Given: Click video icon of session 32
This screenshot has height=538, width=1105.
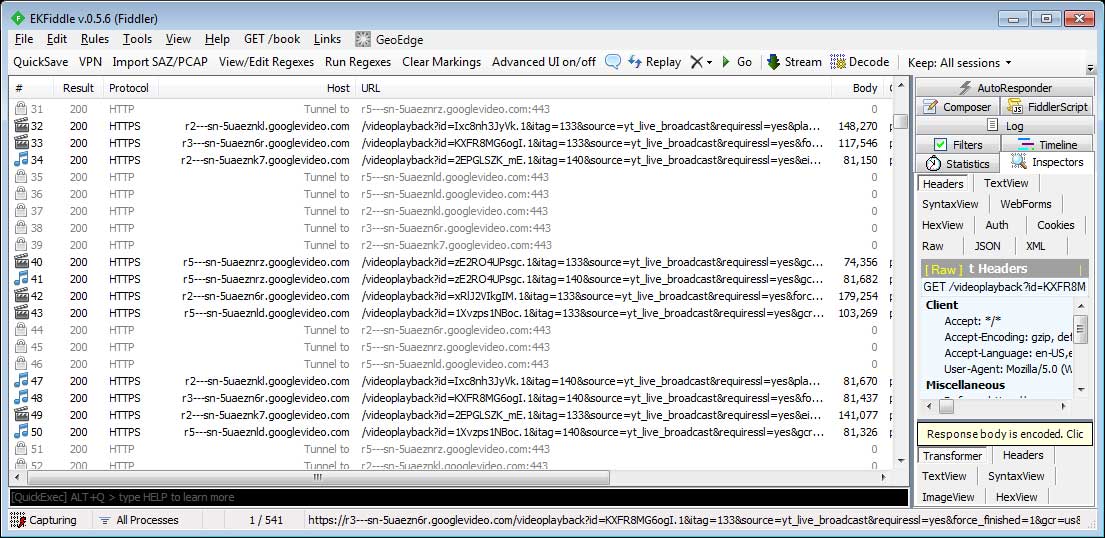Looking at the screenshot, I should (21, 126).
